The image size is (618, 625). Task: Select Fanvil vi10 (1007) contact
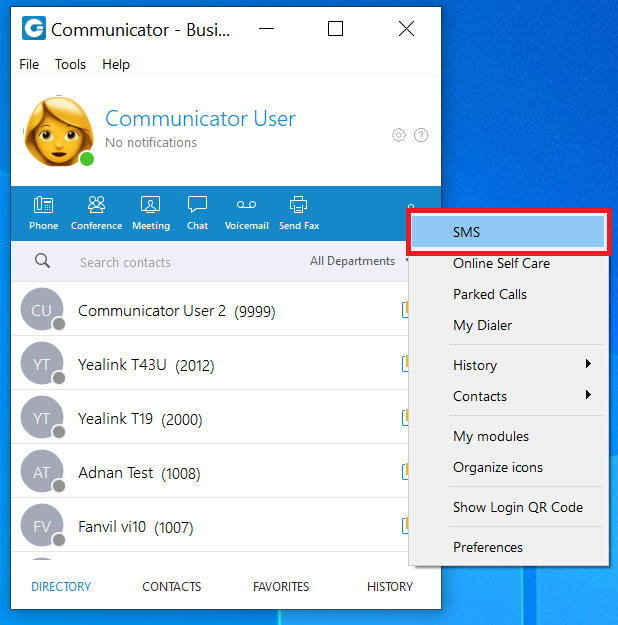pyautogui.click(x=210, y=525)
